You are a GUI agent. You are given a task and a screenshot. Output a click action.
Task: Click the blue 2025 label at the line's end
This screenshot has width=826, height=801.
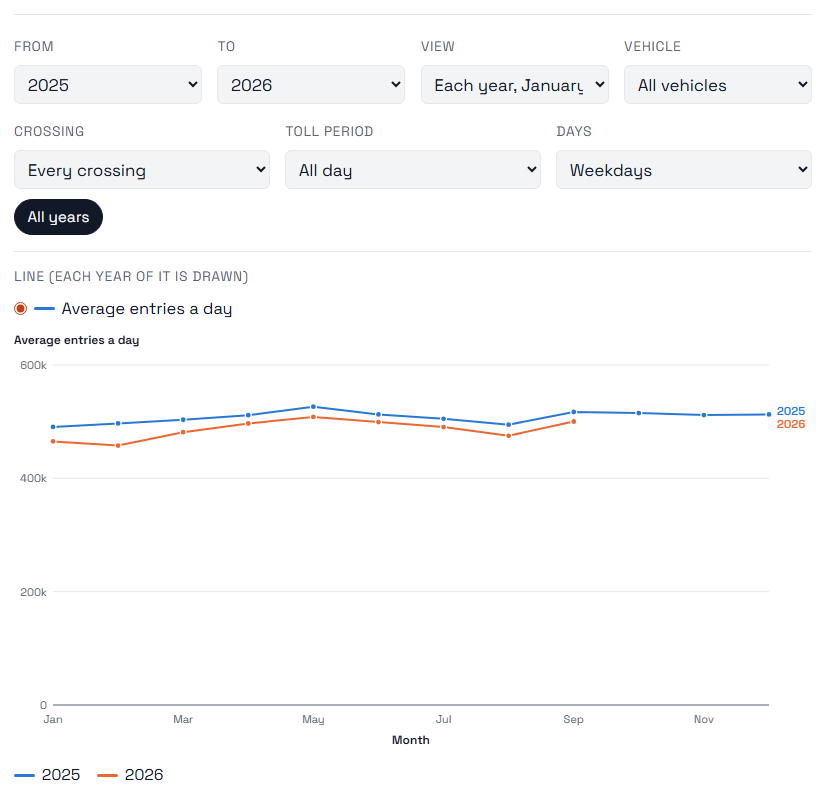[x=791, y=411]
